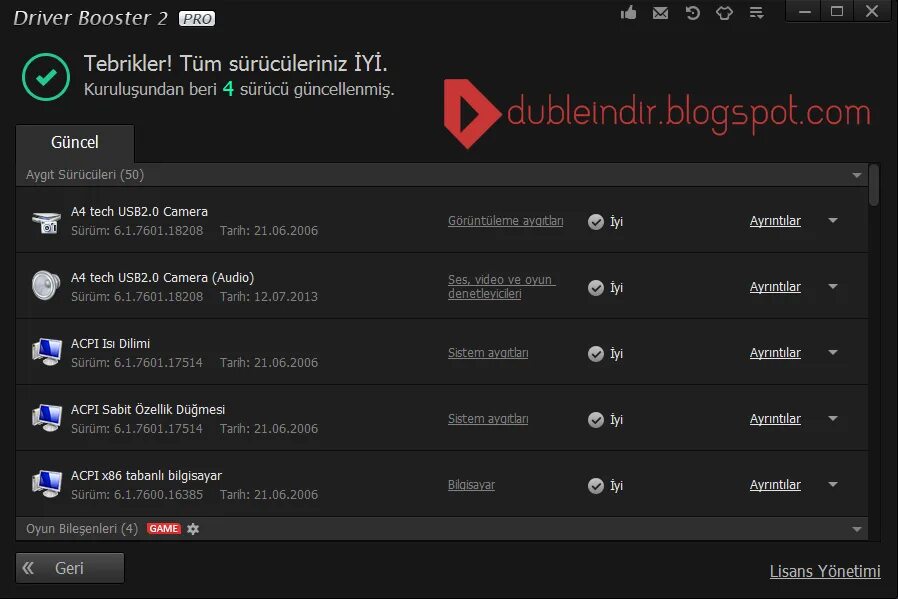Screen dimensions: 898x599
Task: Open dropdown arrow for Camera (Audio) row
Action: point(833,286)
